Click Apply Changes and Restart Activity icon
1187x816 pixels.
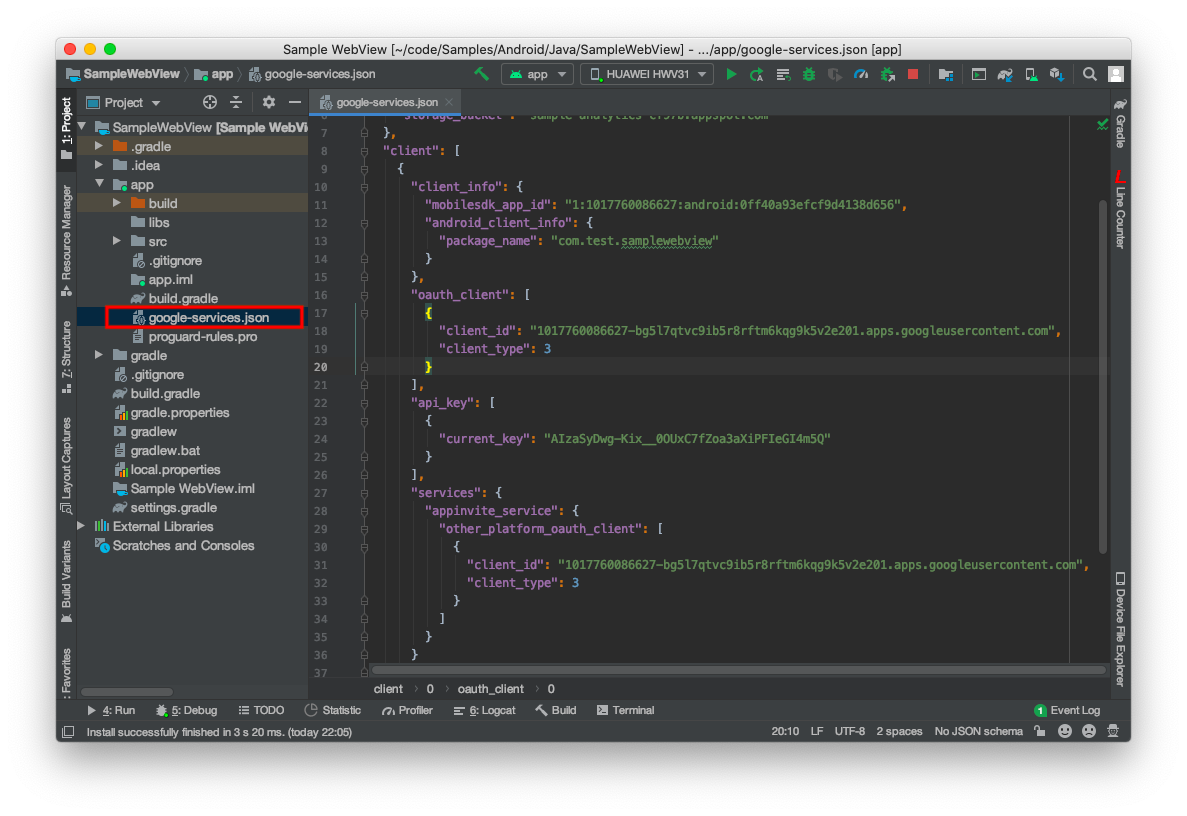pyautogui.click(x=756, y=74)
